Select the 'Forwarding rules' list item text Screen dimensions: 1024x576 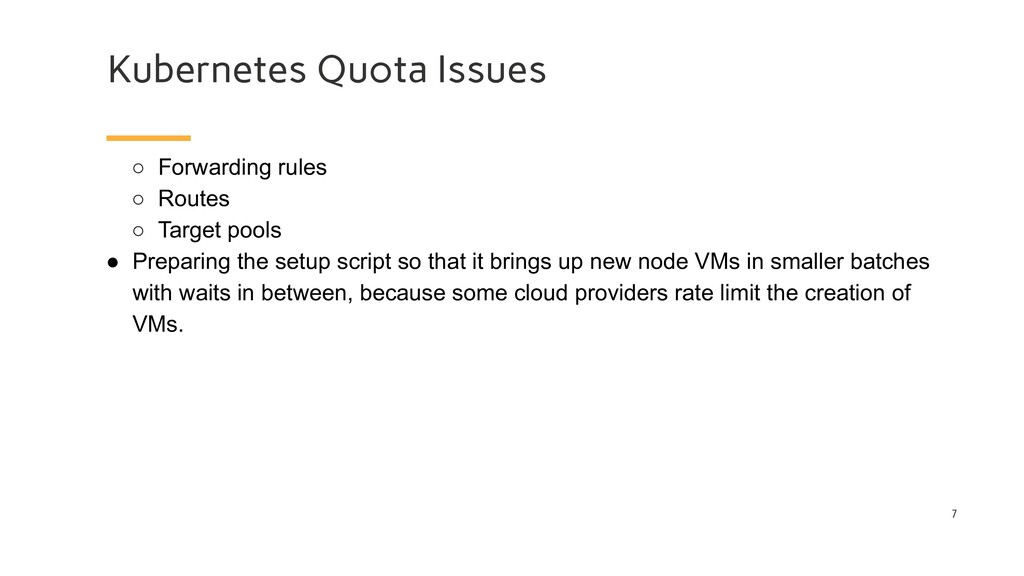tap(242, 167)
